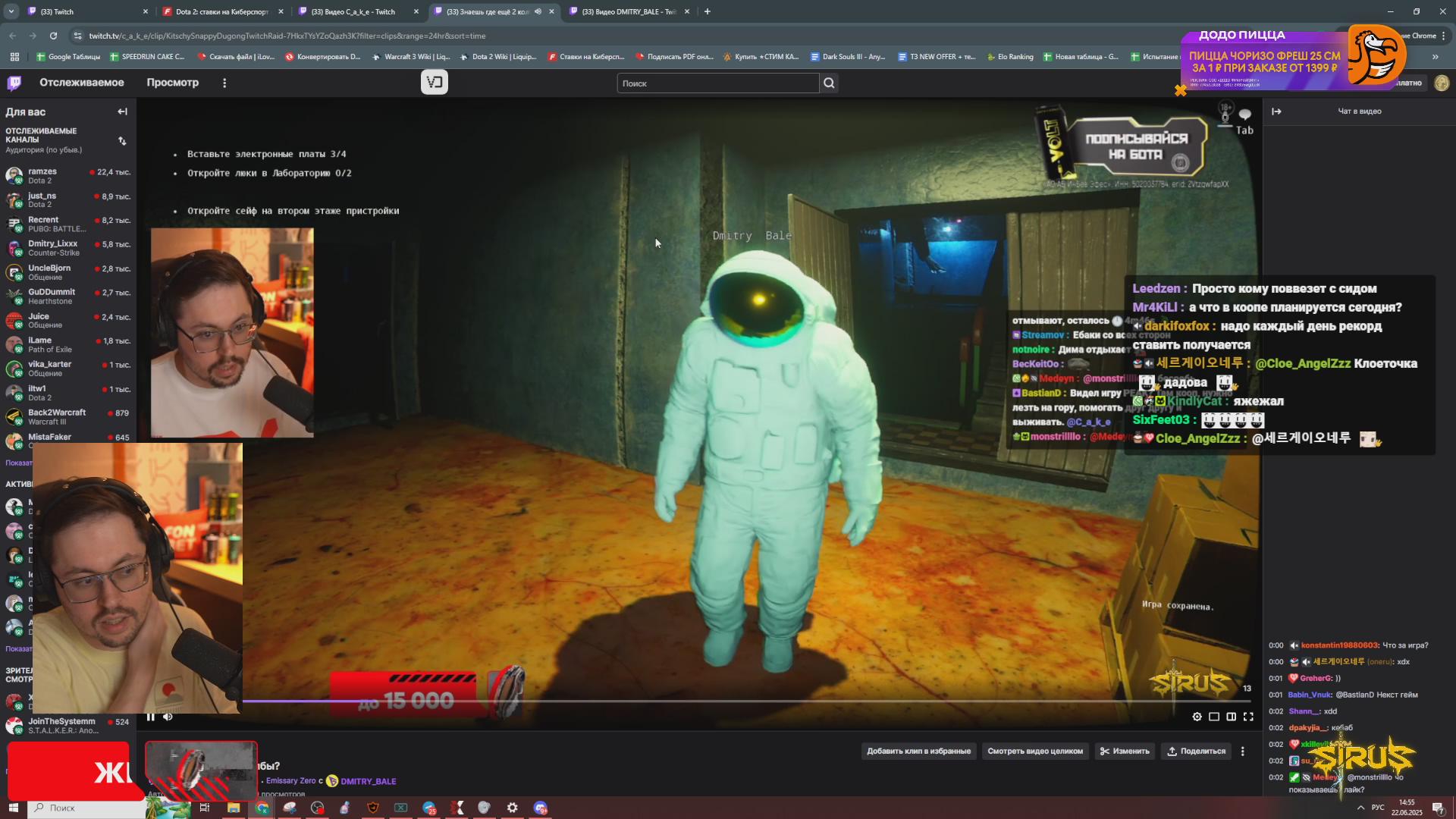This screenshot has height=819, width=1456.
Task: Reload the current page
Action: [53, 36]
